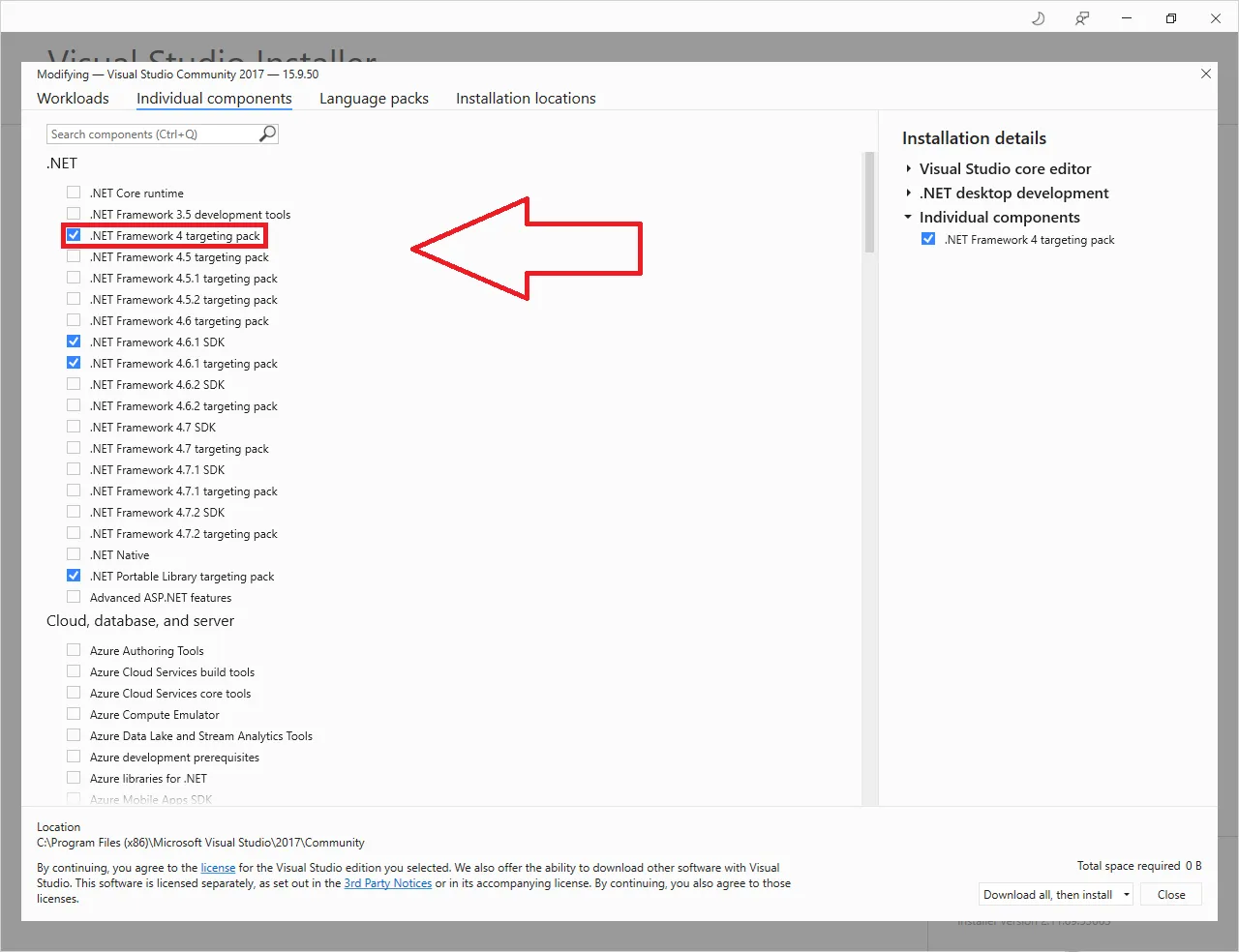The image size is (1239, 952).
Task: Click the Total space required 0 B text
Action: coord(1139,866)
